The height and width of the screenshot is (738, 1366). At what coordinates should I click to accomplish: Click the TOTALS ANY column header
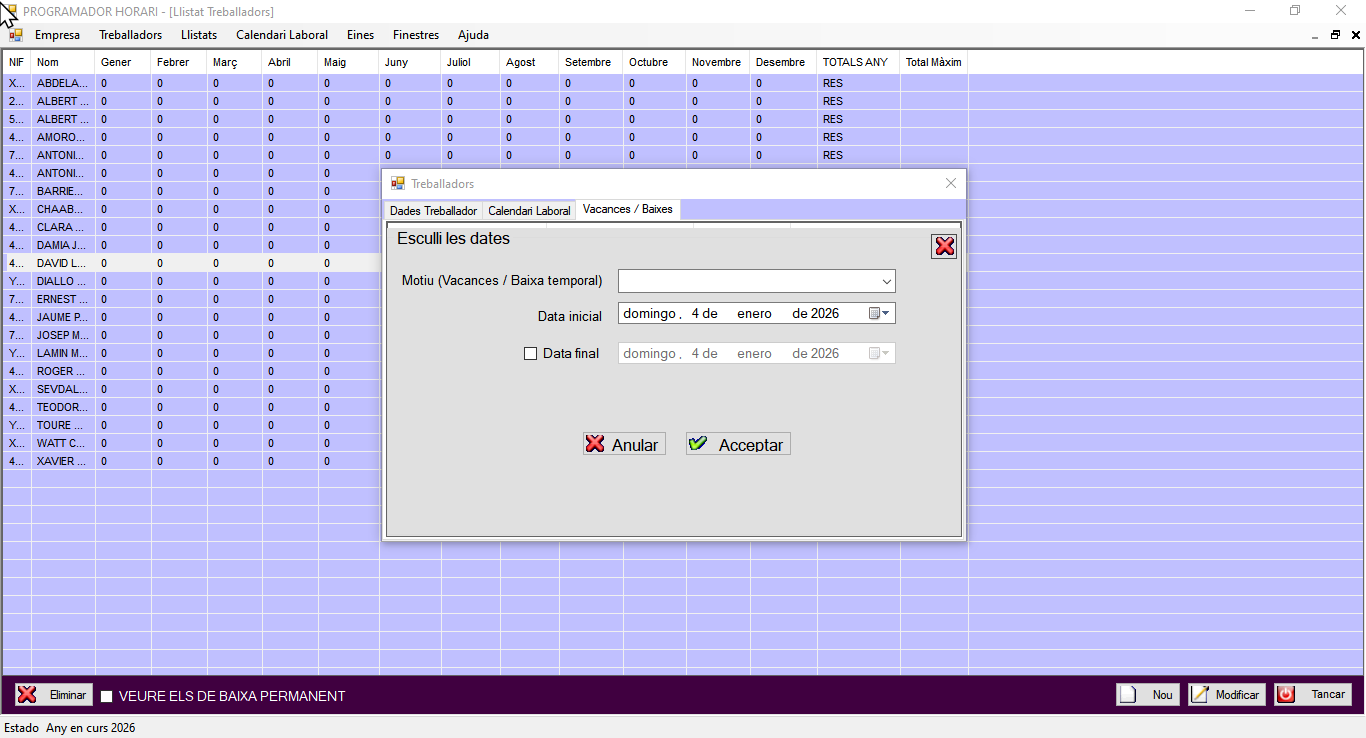(x=855, y=62)
